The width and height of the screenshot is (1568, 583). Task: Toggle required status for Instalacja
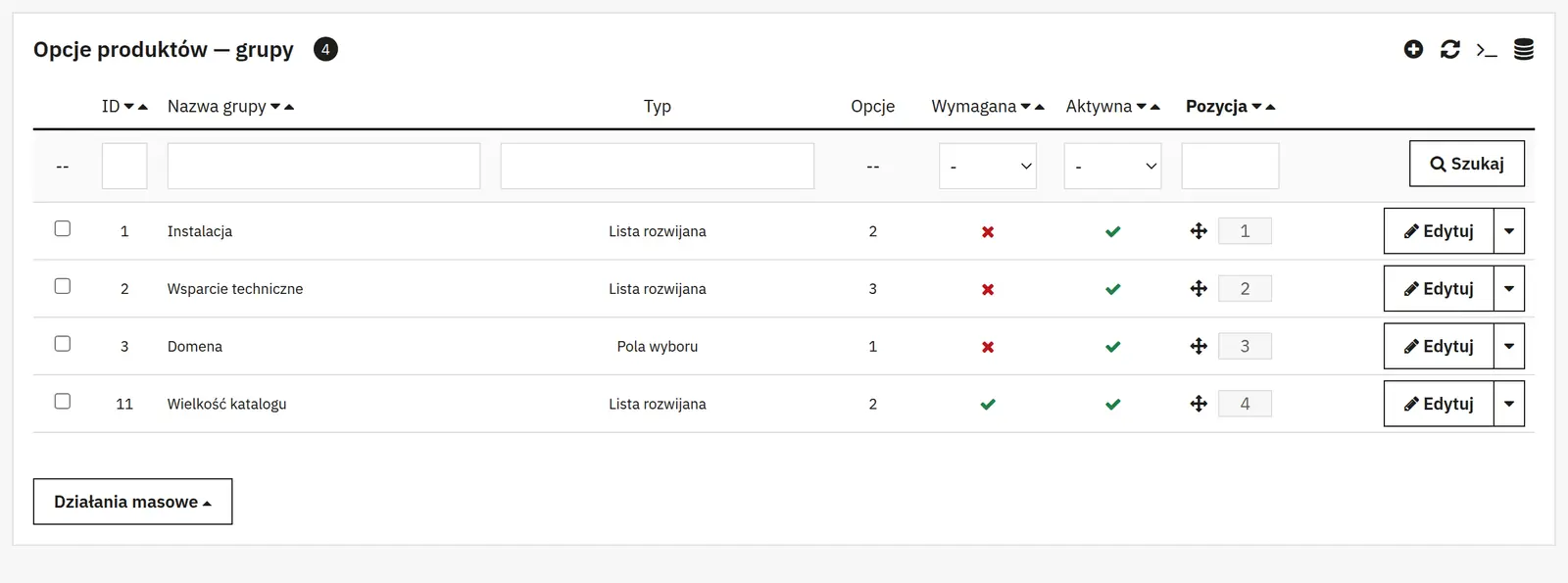pyautogui.click(x=988, y=232)
